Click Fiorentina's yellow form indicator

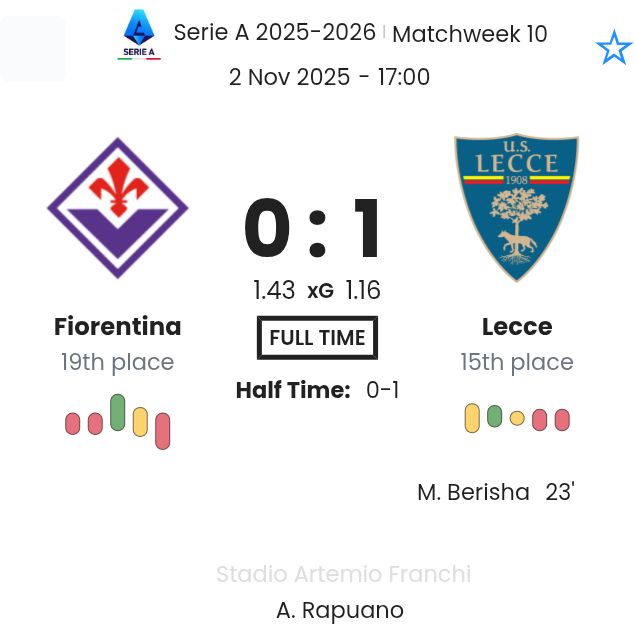(140, 422)
